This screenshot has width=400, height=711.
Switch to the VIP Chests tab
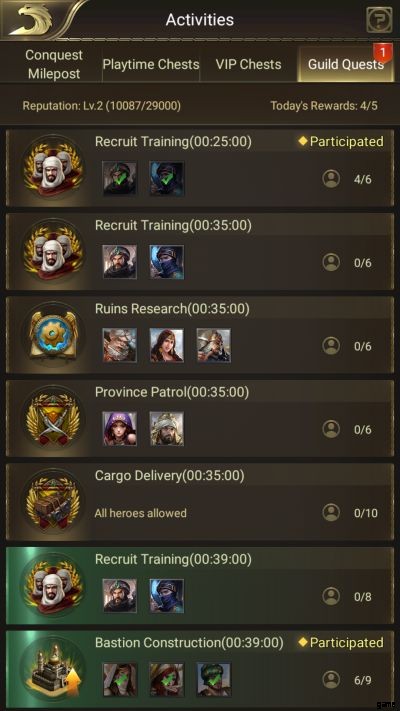[x=249, y=64]
